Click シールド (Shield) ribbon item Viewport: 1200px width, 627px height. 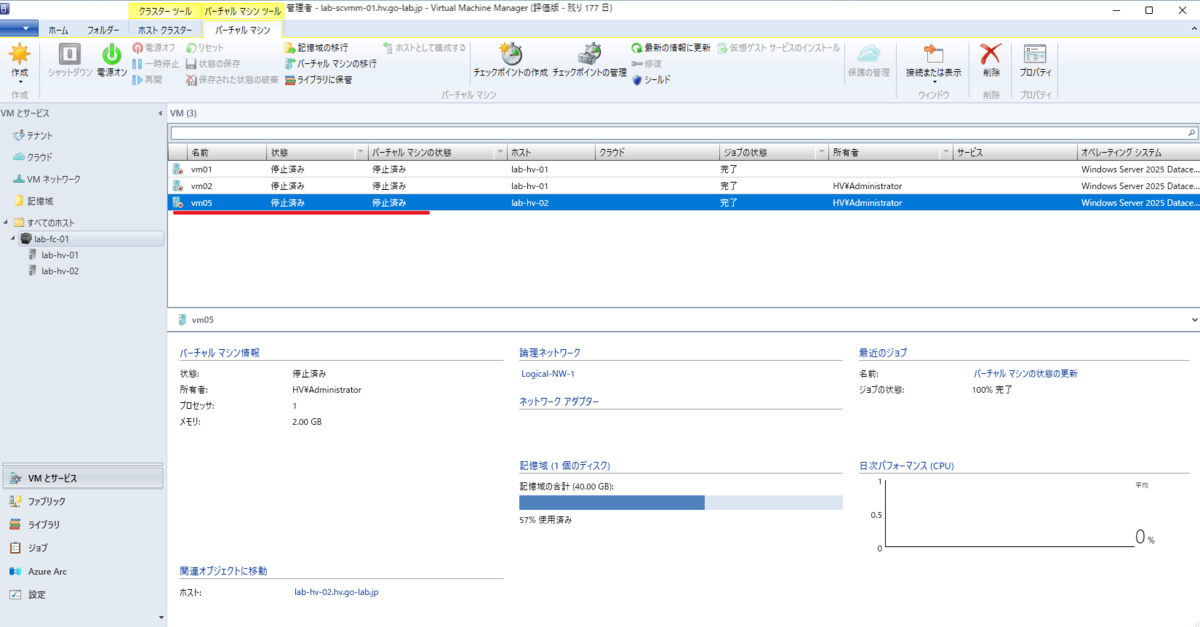(x=650, y=79)
